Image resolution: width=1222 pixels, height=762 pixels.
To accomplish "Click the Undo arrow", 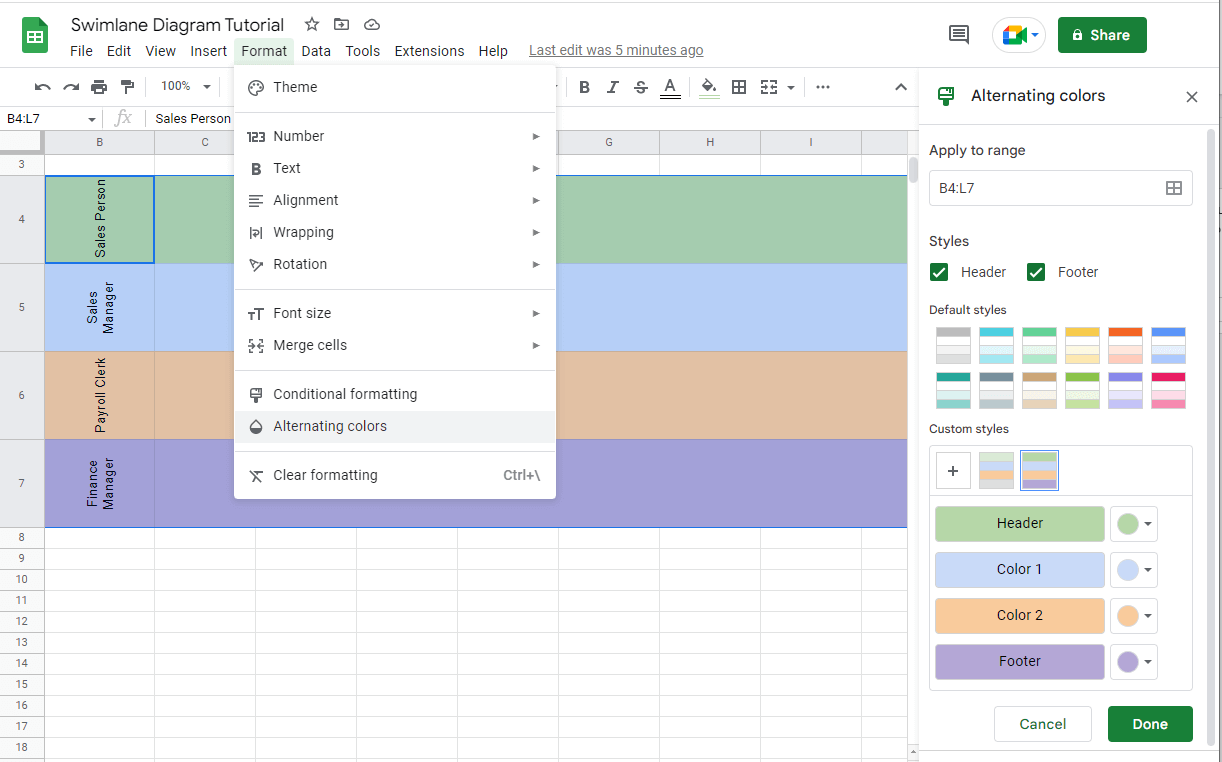I will pyautogui.click(x=41, y=87).
